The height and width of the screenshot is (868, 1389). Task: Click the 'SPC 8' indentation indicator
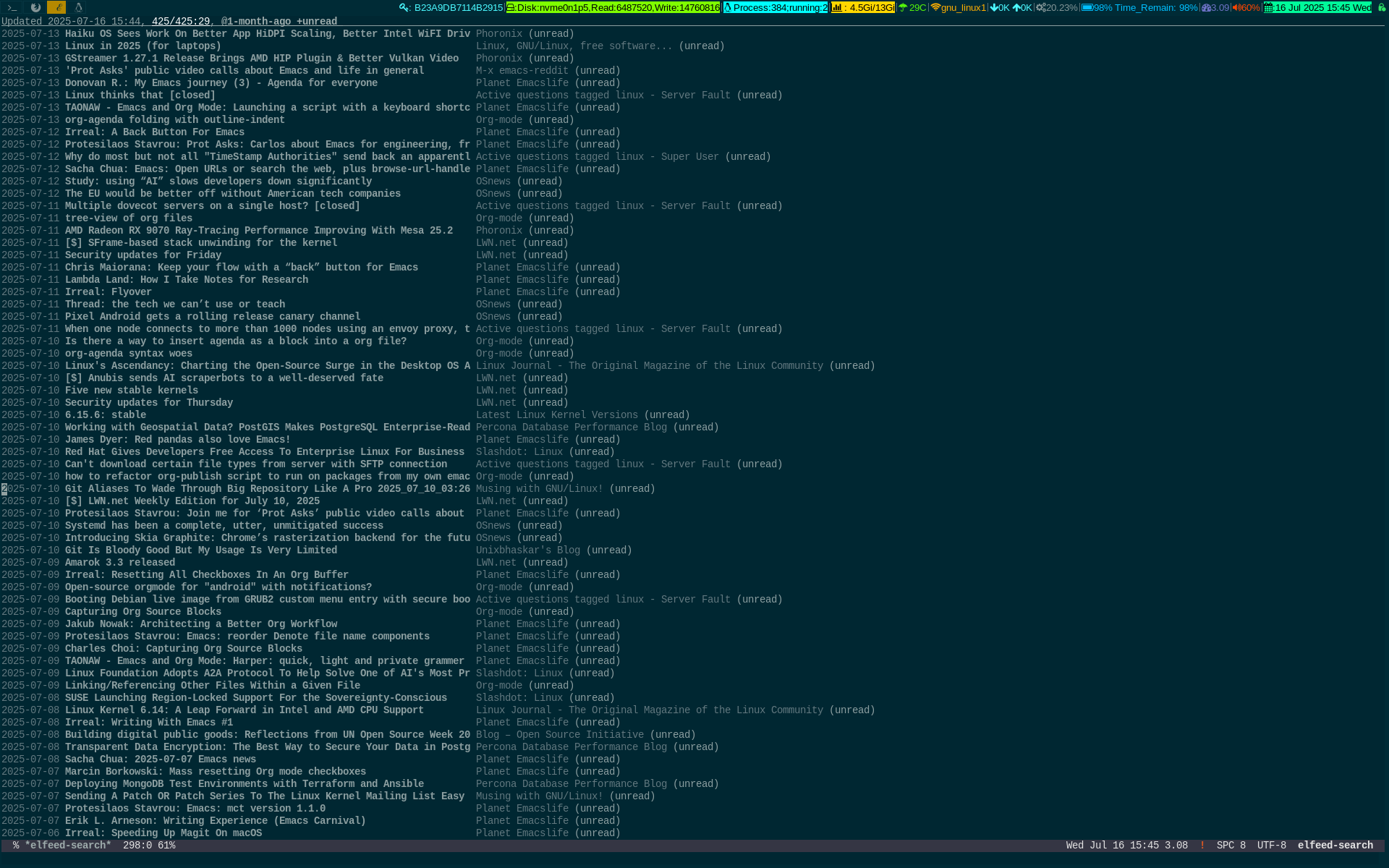coord(1231,845)
